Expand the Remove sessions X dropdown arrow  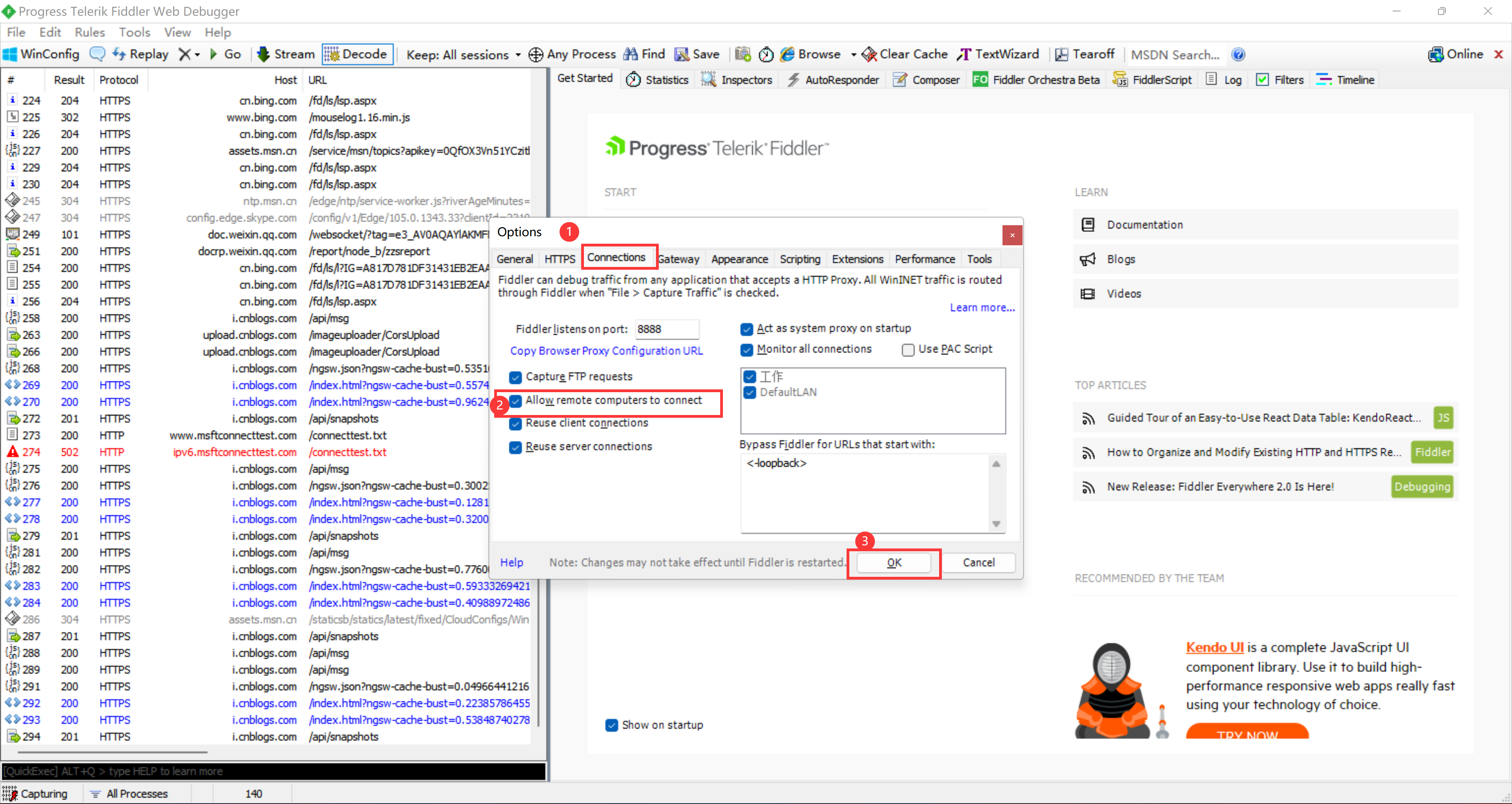[x=197, y=55]
